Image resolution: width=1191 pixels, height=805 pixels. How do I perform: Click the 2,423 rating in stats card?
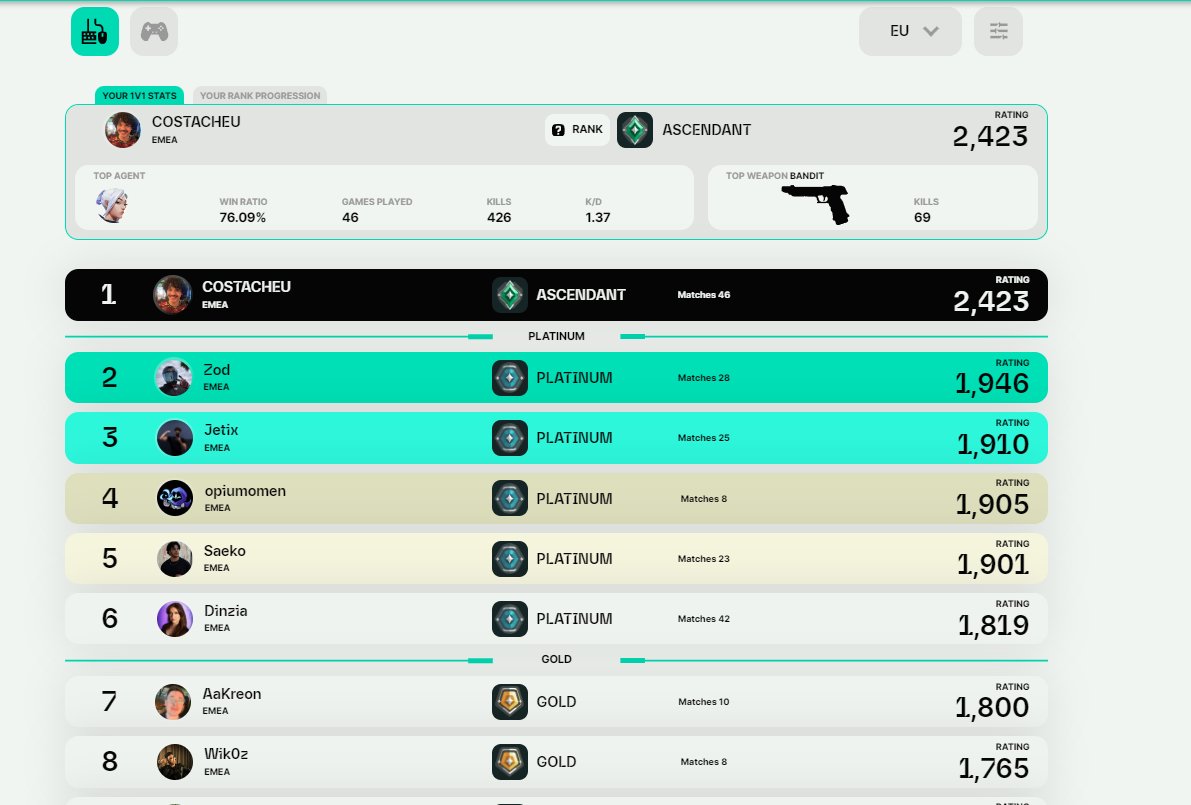990,137
